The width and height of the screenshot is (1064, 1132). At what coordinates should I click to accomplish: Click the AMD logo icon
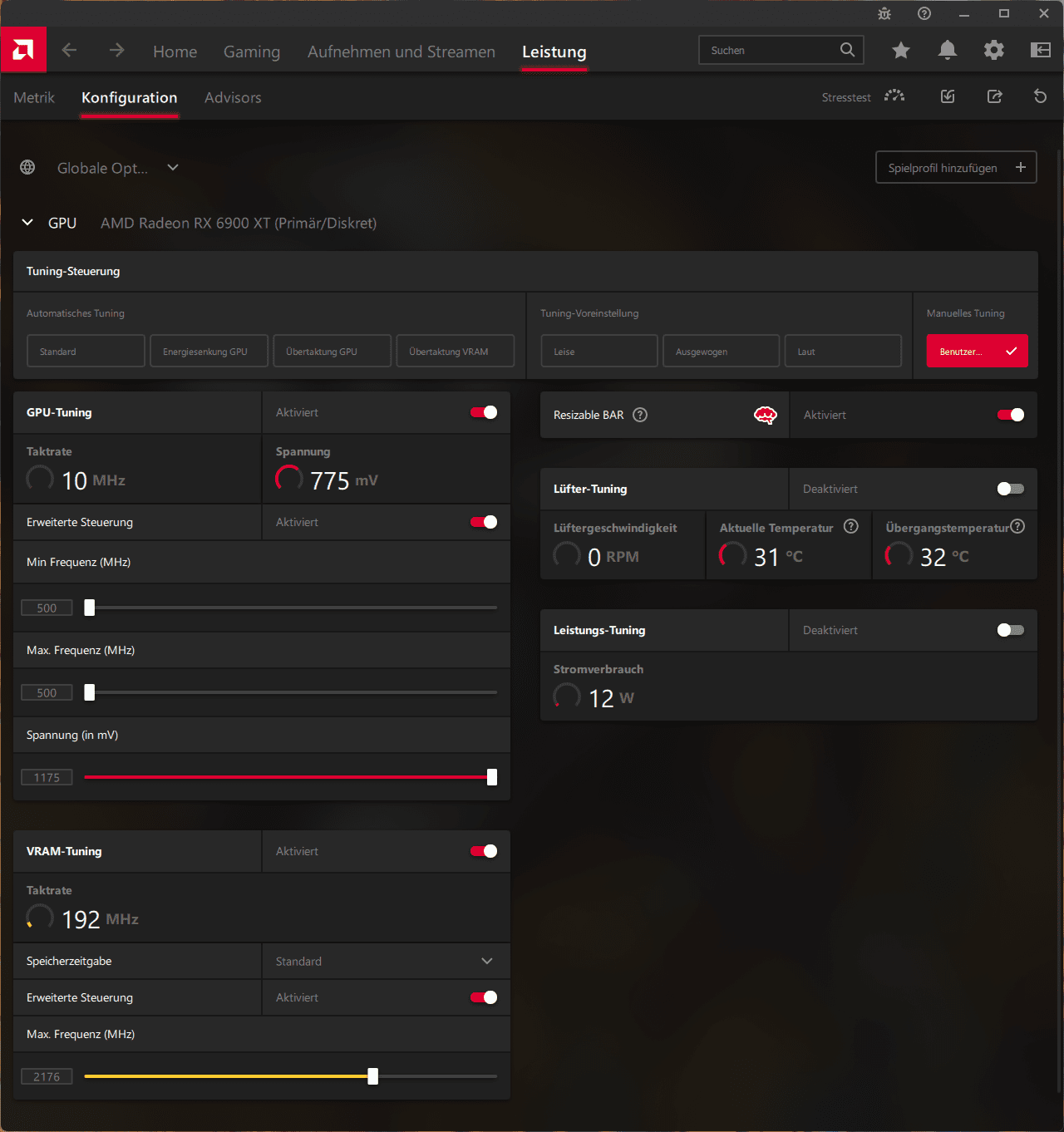[x=23, y=50]
